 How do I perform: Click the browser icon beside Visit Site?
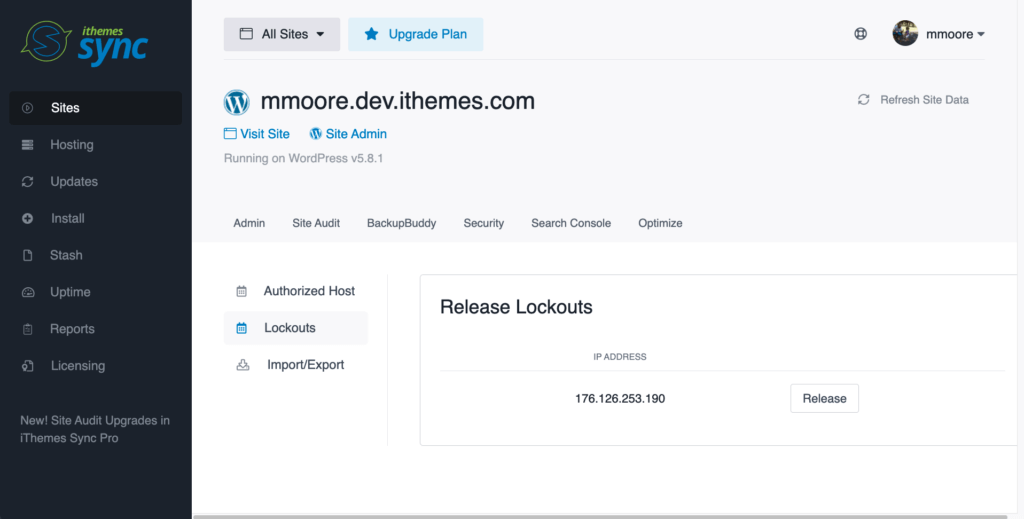[230, 134]
